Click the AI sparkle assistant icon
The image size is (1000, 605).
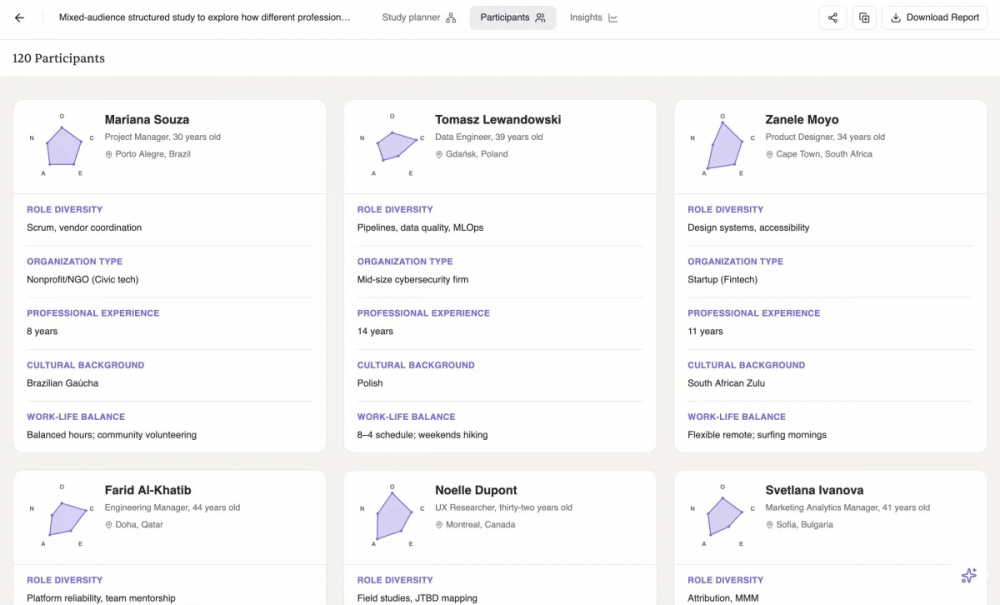click(969, 576)
